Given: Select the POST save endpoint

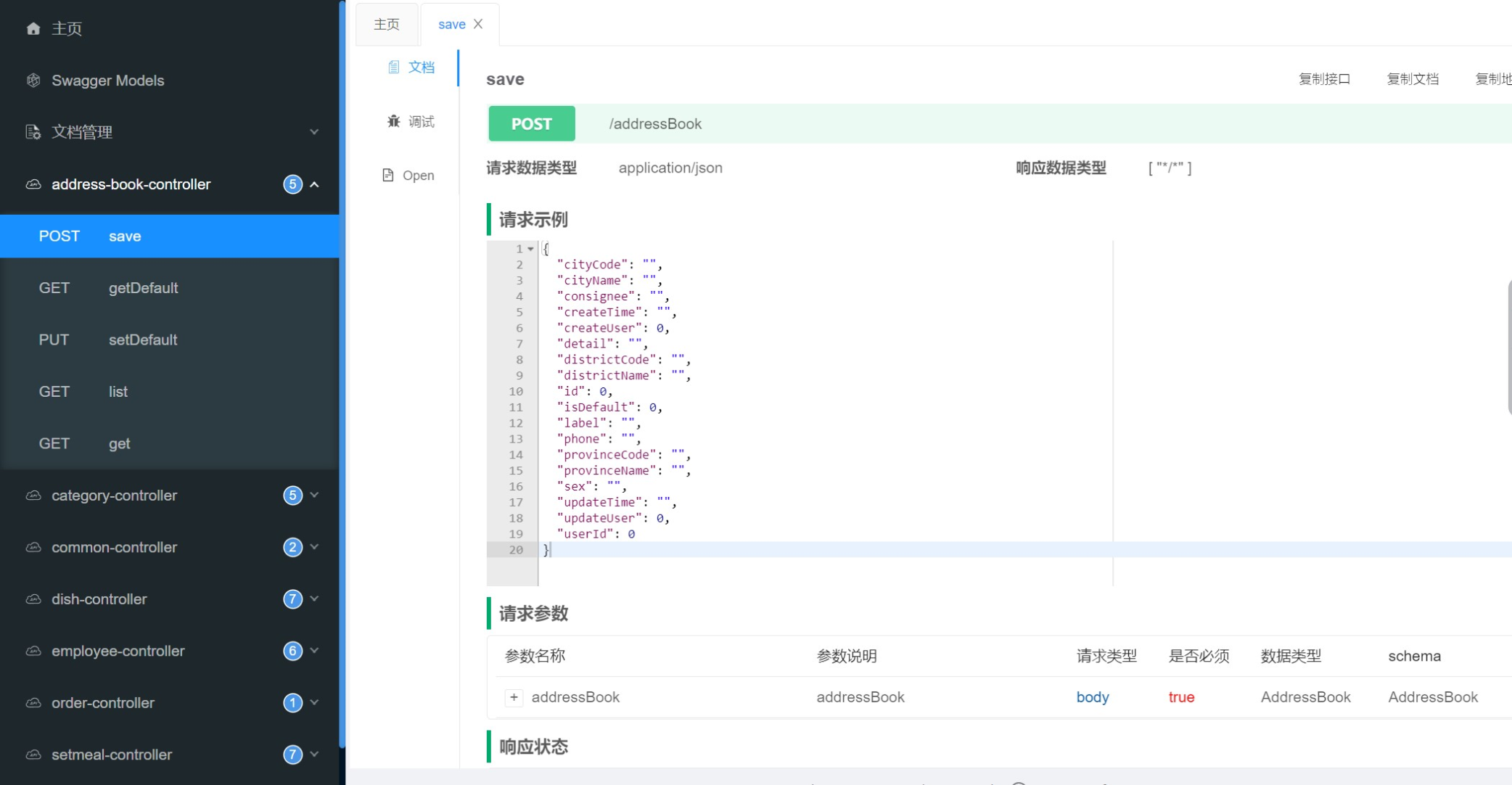Looking at the screenshot, I should [170, 236].
